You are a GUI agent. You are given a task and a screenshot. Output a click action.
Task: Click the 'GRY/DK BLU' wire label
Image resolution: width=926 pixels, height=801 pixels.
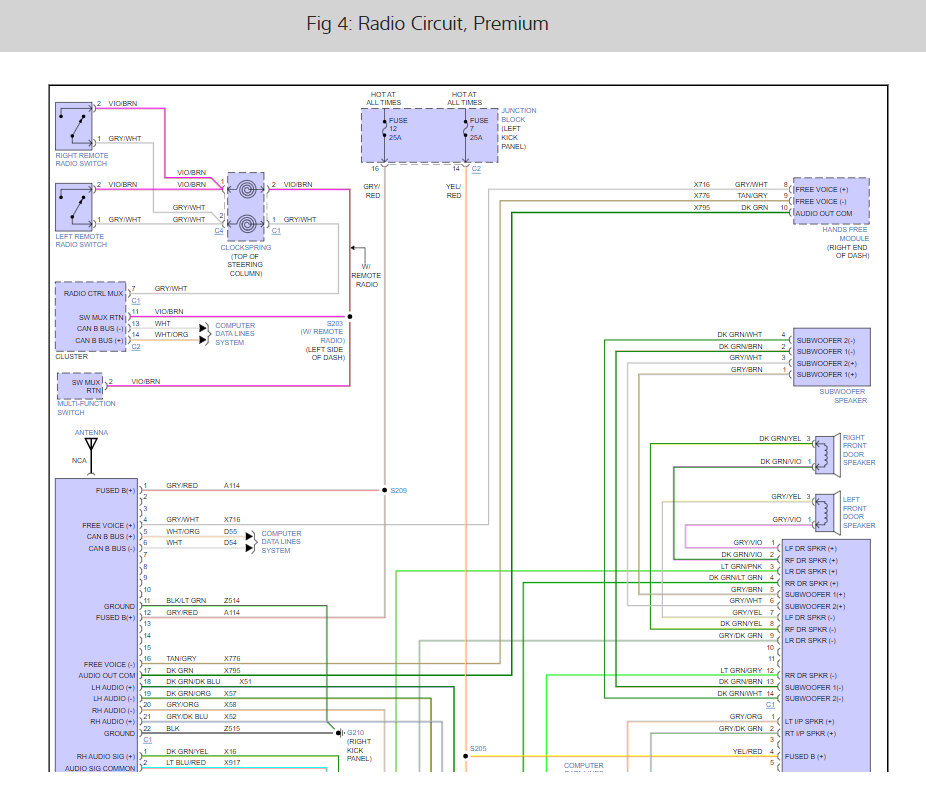(187, 717)
